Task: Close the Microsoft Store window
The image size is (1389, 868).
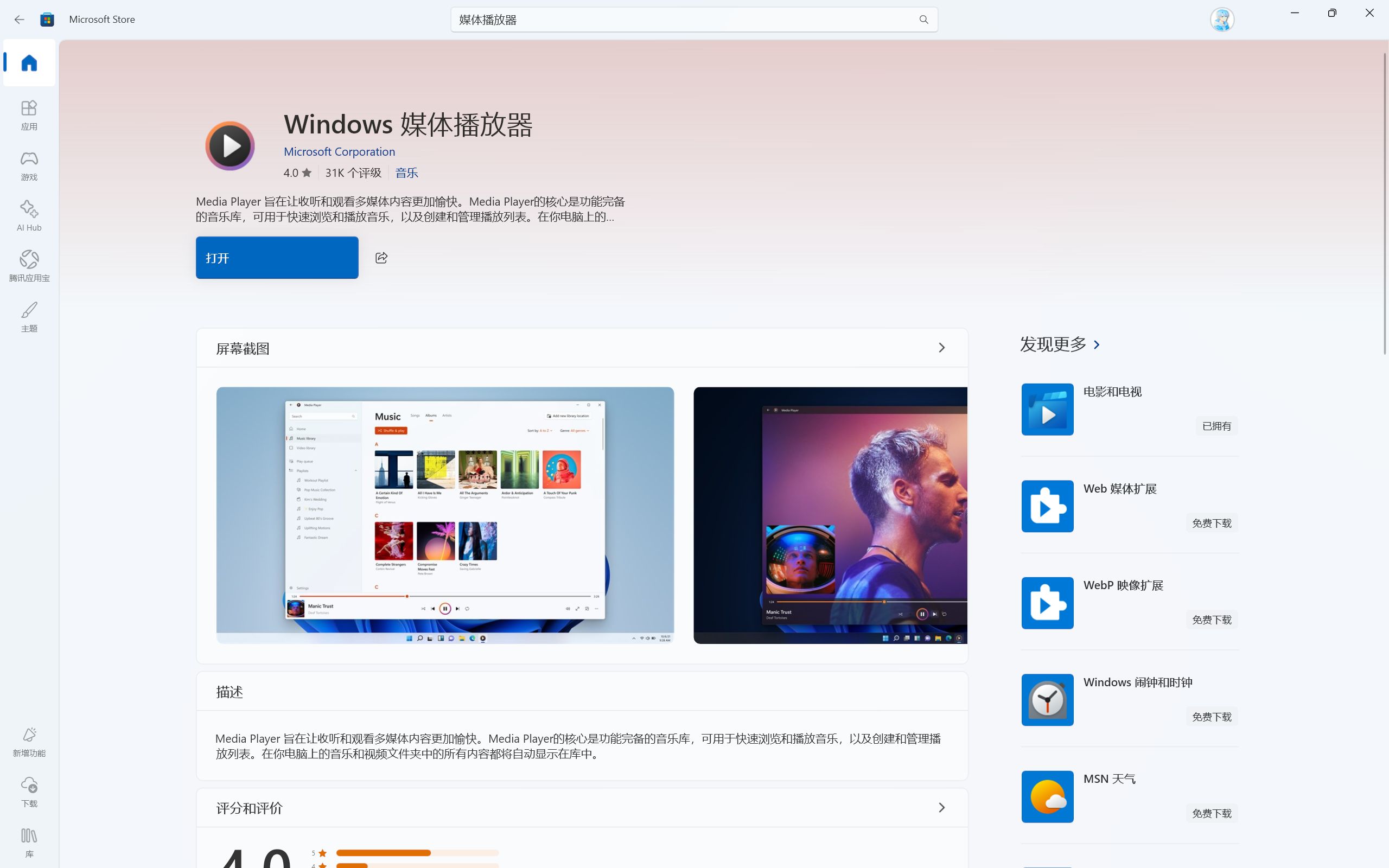Action: pos(1369,12)
